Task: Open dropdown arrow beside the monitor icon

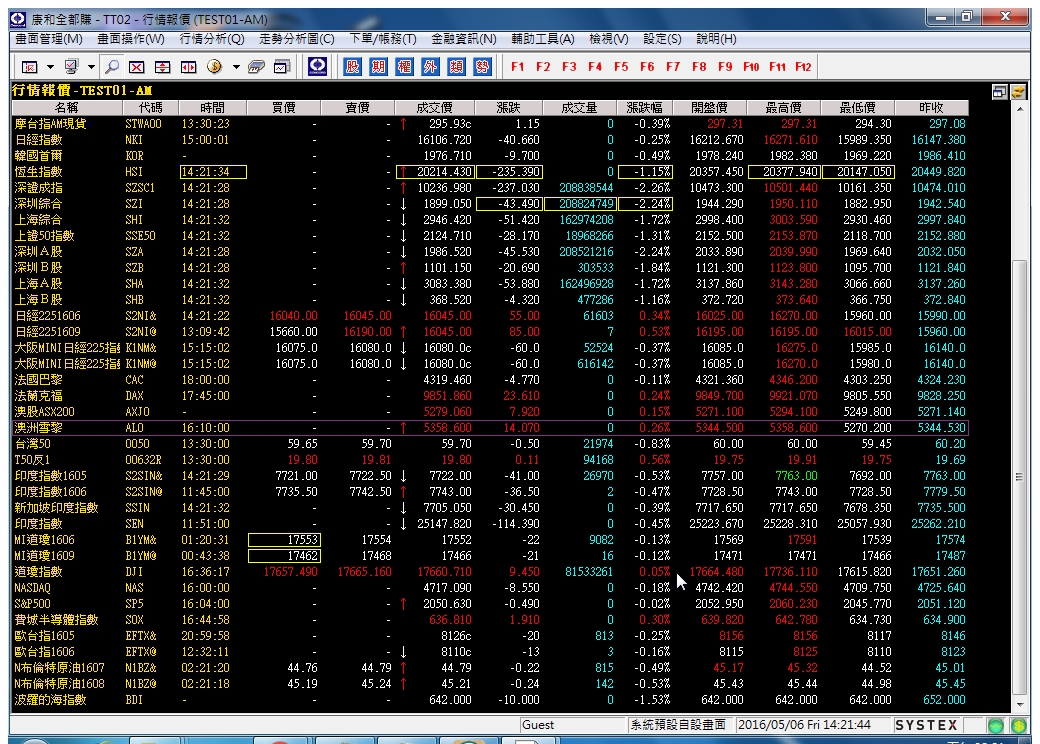Action: (91, 67)
